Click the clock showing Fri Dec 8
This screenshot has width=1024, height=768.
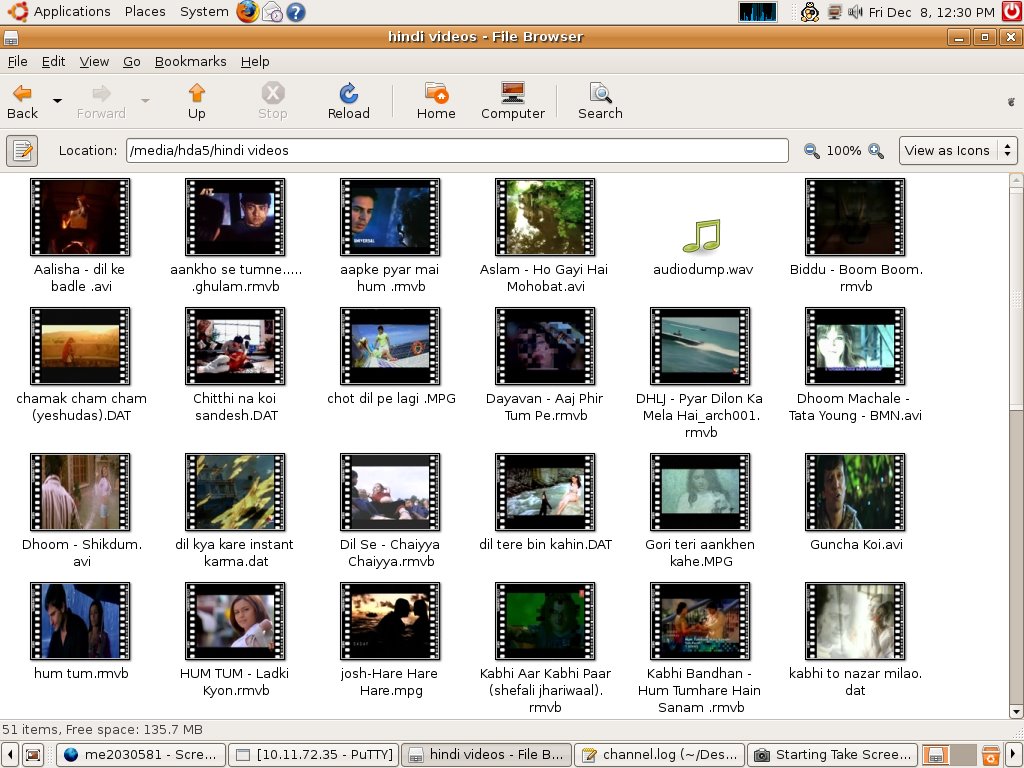(931, 12)
